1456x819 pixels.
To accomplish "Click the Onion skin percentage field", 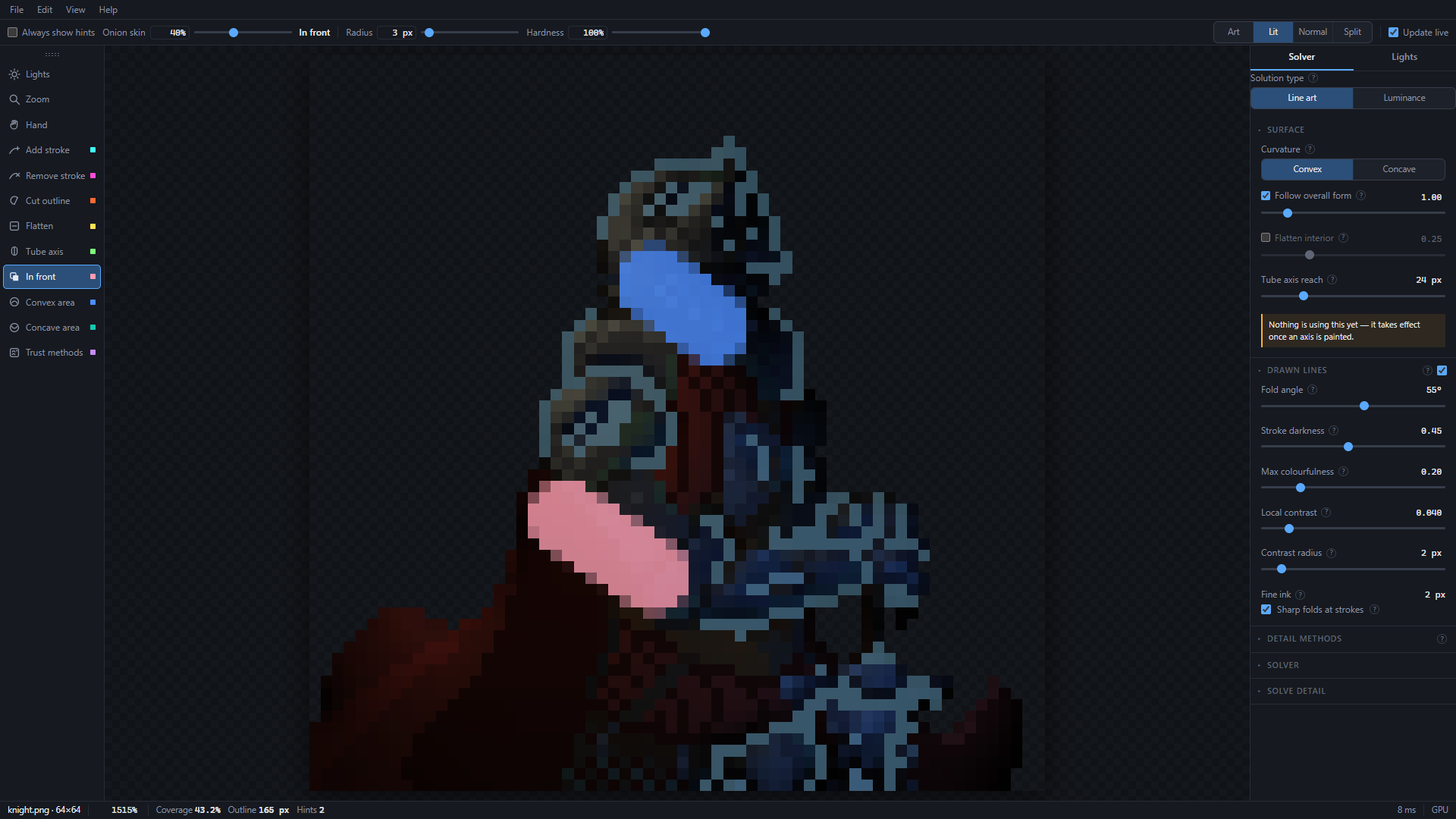I will (x=169, y=33).
